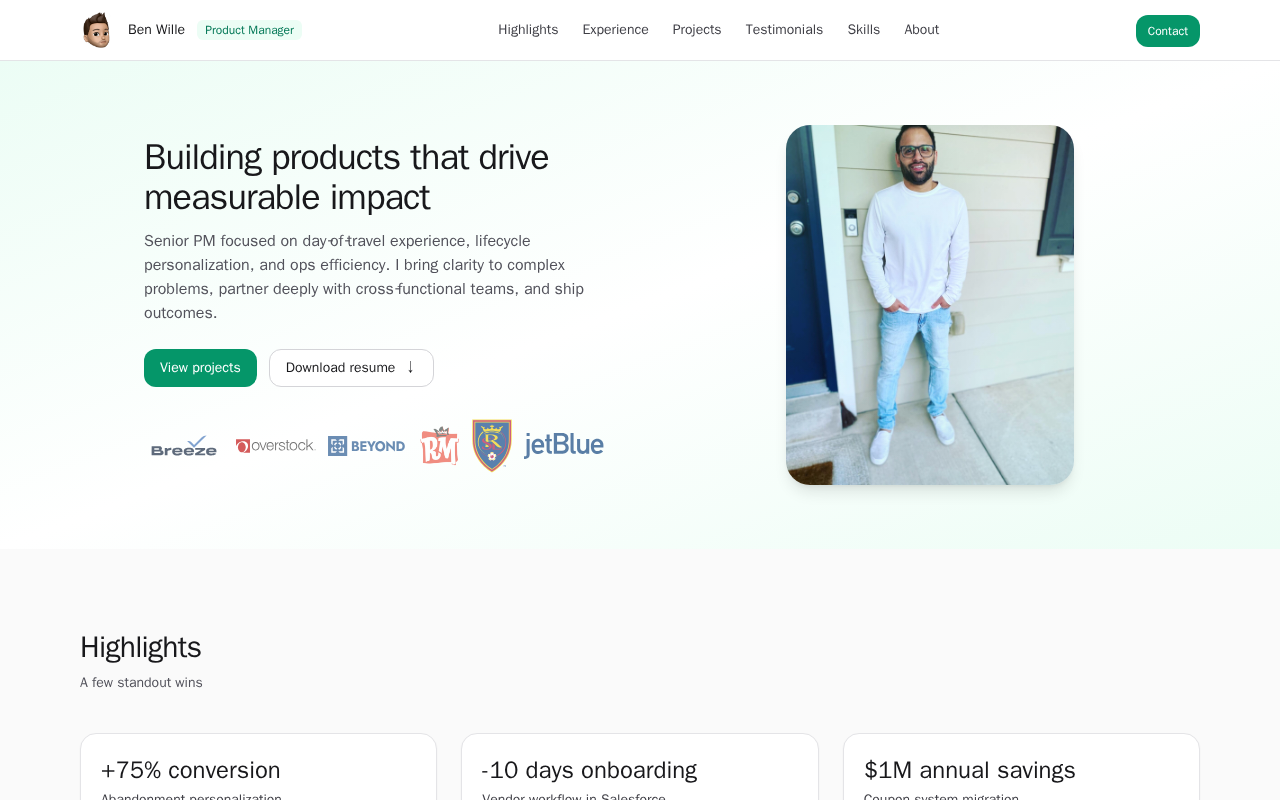
Task: Click Ben Wille's avatar icon
Action: point(97,30)
